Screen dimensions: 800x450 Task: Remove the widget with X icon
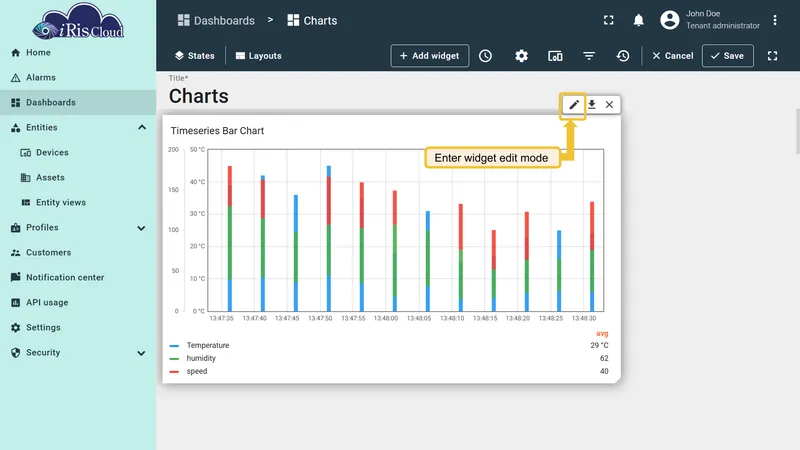[609, 105]
